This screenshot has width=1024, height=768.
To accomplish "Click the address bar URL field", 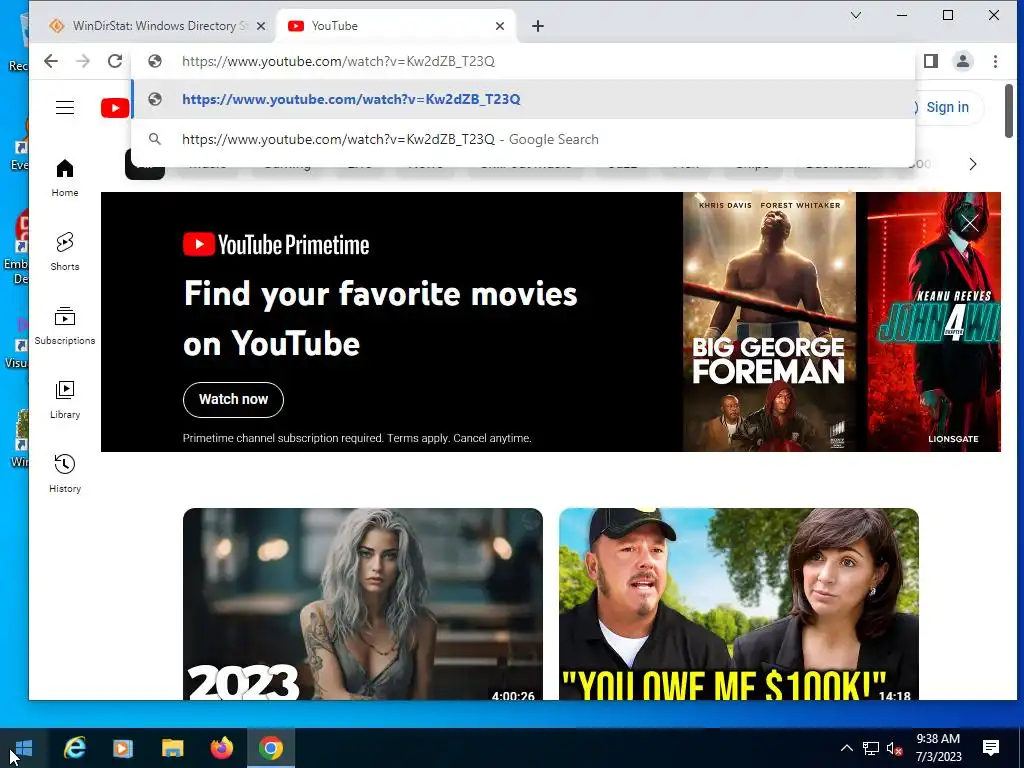I will pyautogui.click(x=522, y=61).
